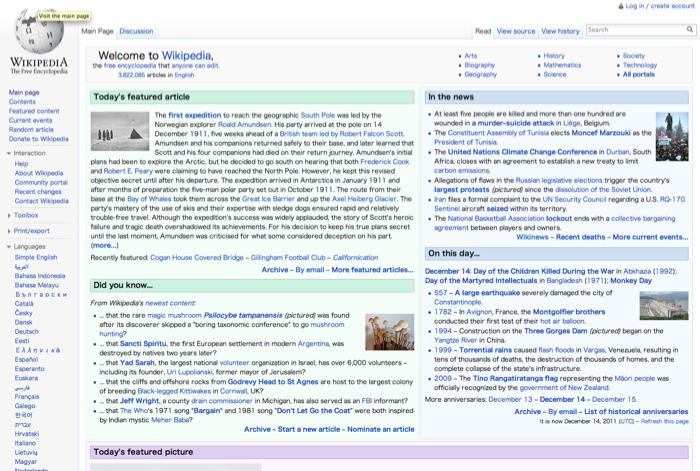Open the newest content link
Image resolution: width=700 pixels, height=471 pixels.
point(171,303)
